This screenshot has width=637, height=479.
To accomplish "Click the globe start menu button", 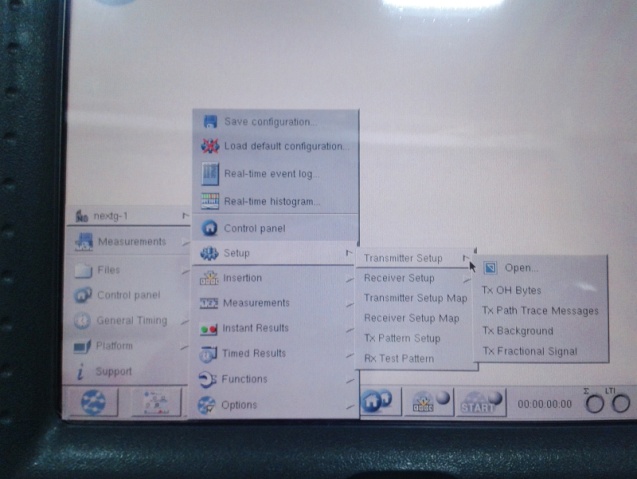I will (93, 402).
